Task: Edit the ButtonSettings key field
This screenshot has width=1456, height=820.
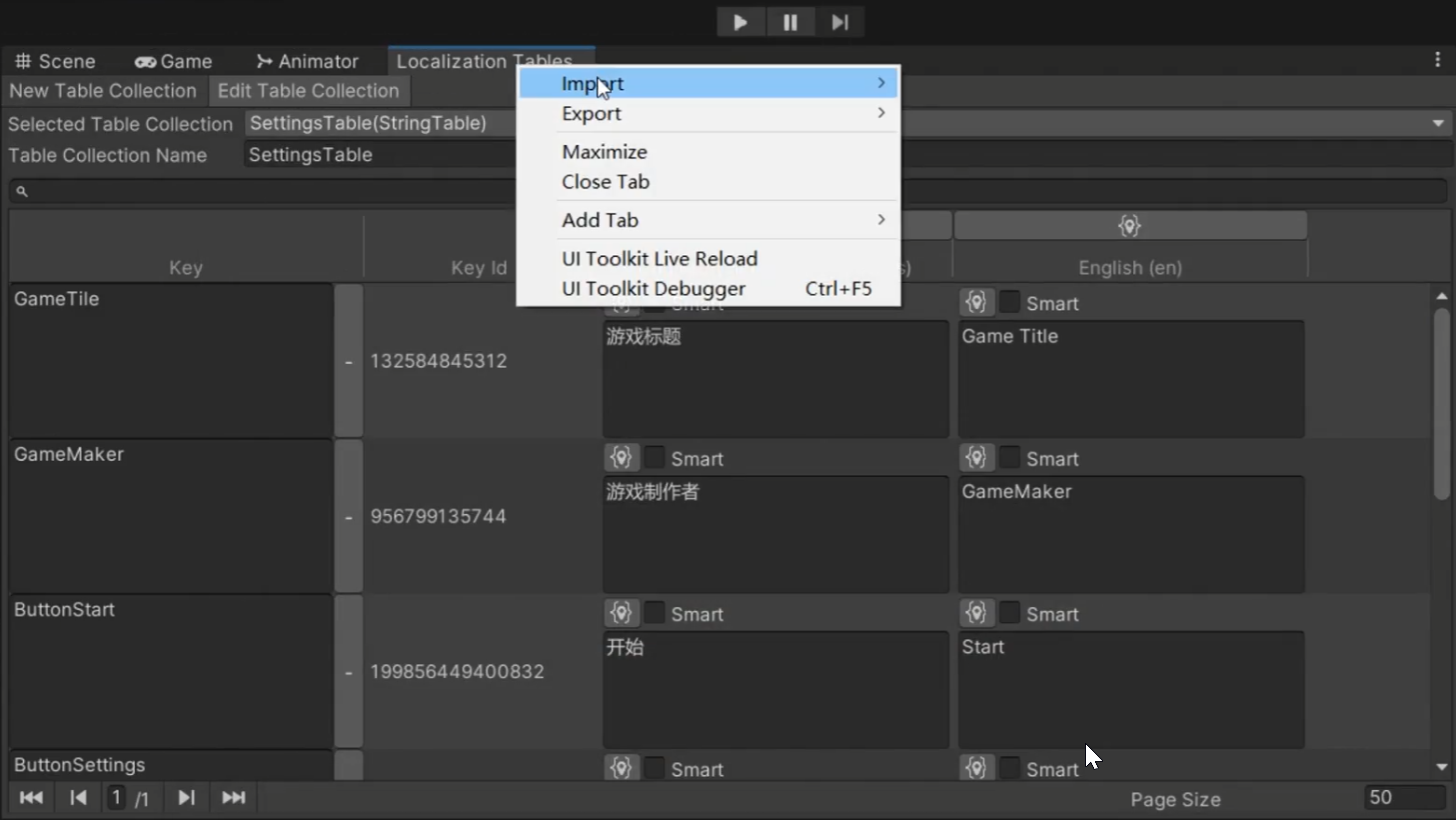Action: pos(171,765)
